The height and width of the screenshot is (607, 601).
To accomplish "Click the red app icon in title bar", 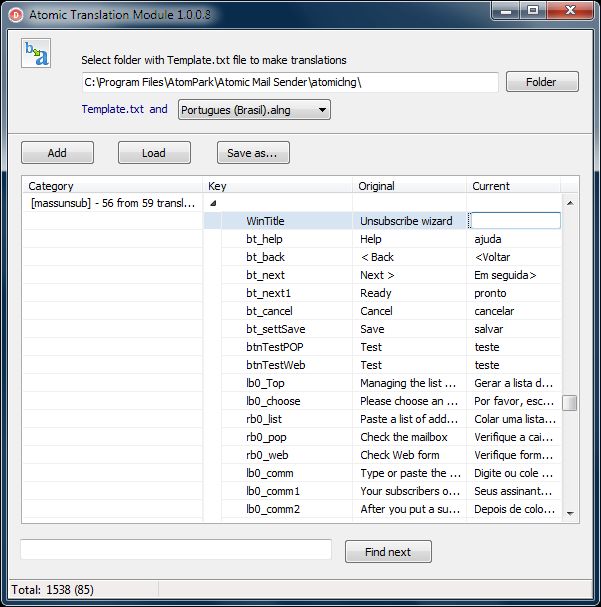I will click(15, 15).
